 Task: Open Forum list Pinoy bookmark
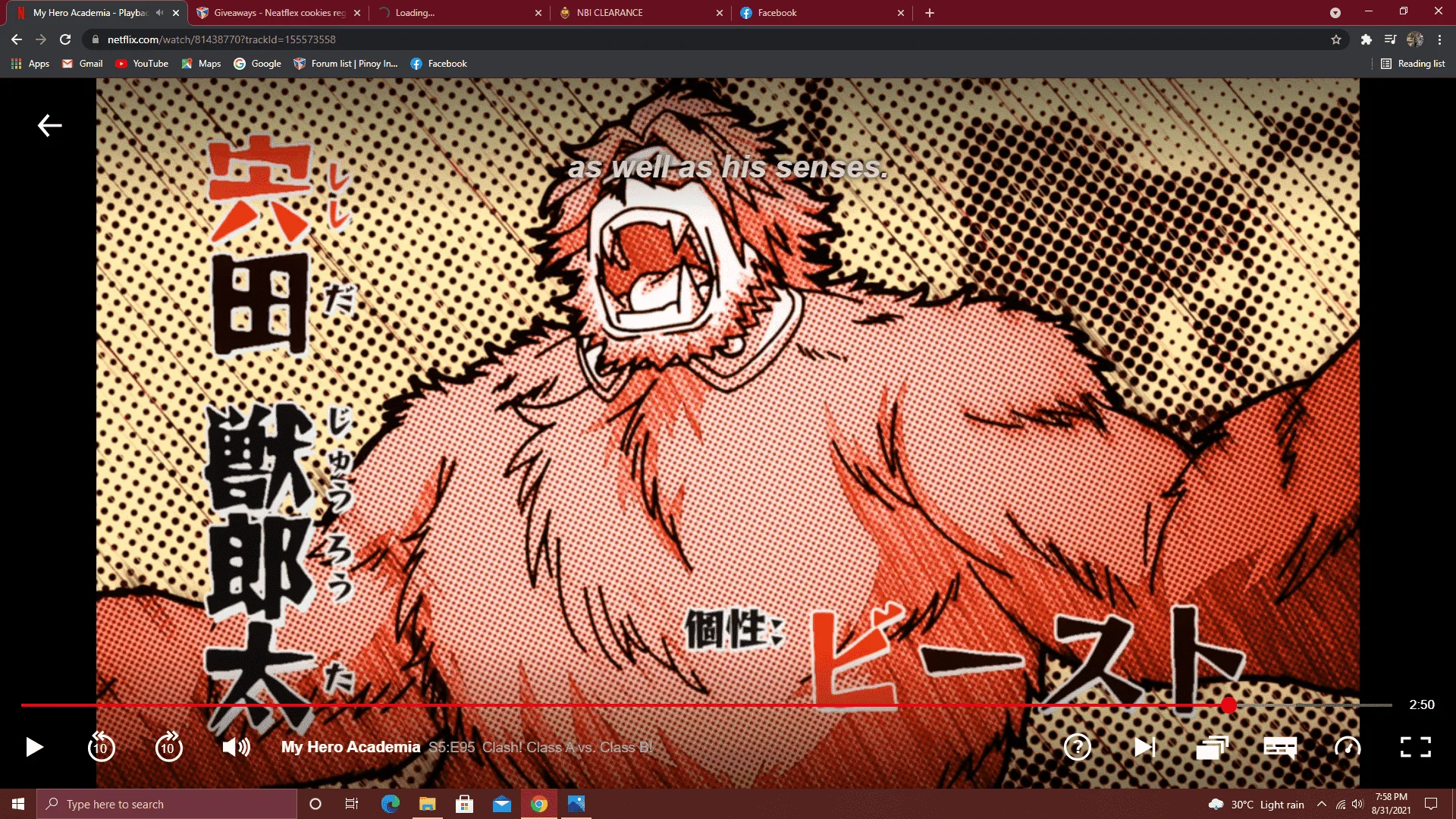coord(346,64)
